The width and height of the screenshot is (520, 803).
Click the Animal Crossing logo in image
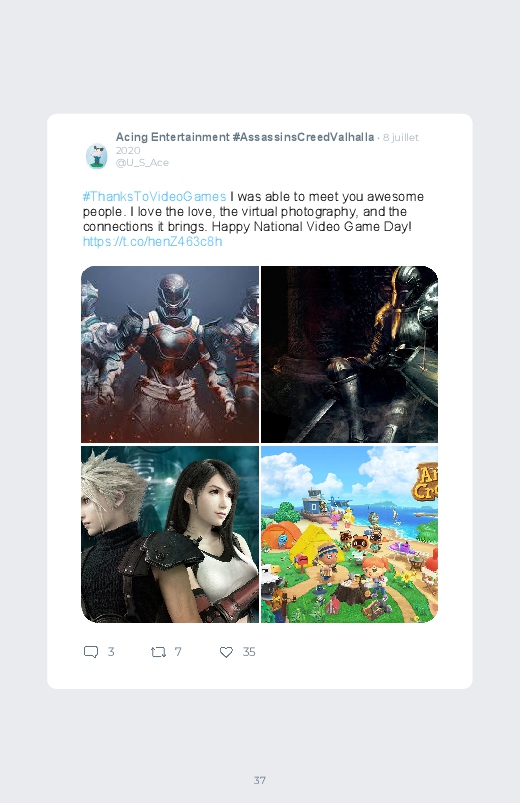tap(425, 482)
